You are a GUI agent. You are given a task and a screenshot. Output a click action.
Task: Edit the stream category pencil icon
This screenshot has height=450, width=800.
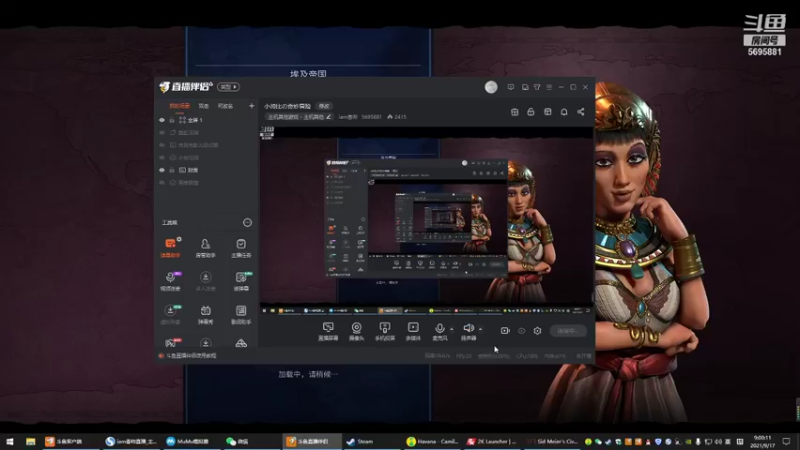coord(329,117)
